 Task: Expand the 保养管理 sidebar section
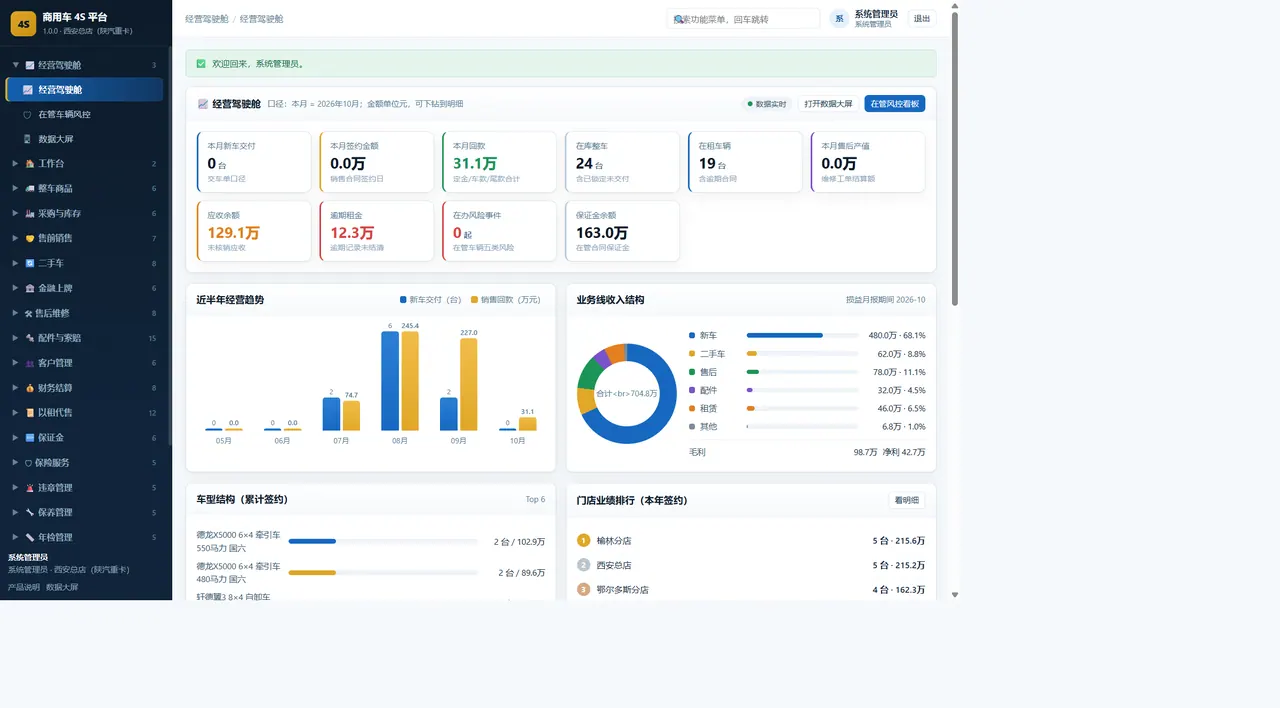click(x=15, y=512)
